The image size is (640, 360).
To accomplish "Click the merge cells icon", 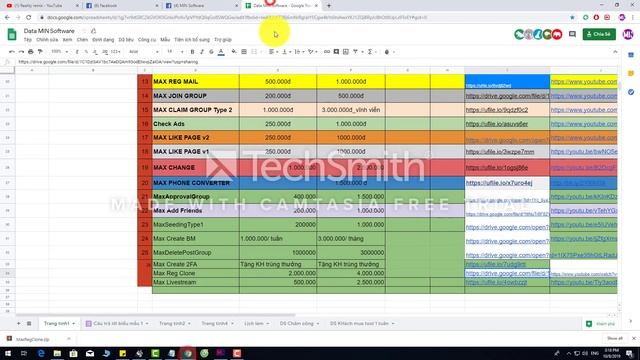I will (x=254, y=52).
